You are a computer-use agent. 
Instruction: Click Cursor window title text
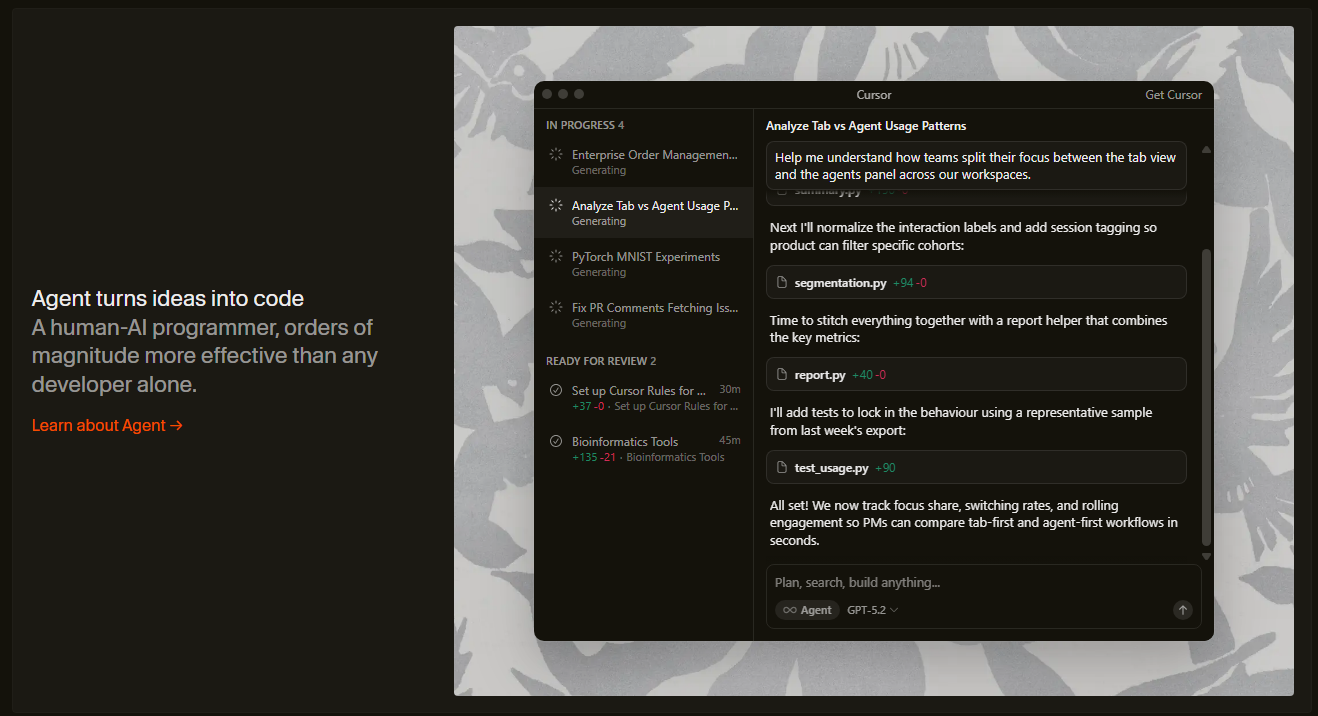(874, 95)
